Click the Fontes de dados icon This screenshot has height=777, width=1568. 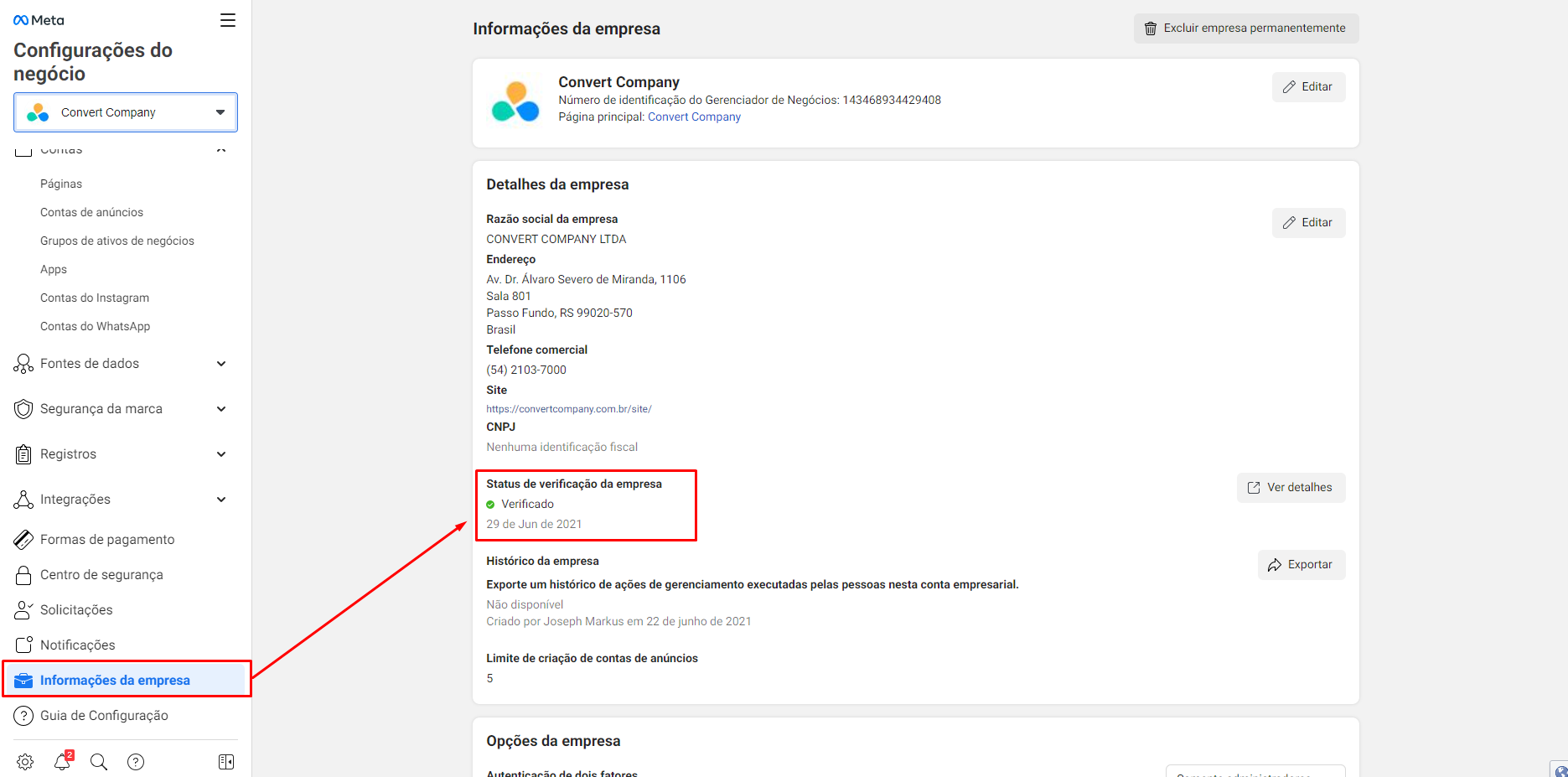click(x=23, y=364)
